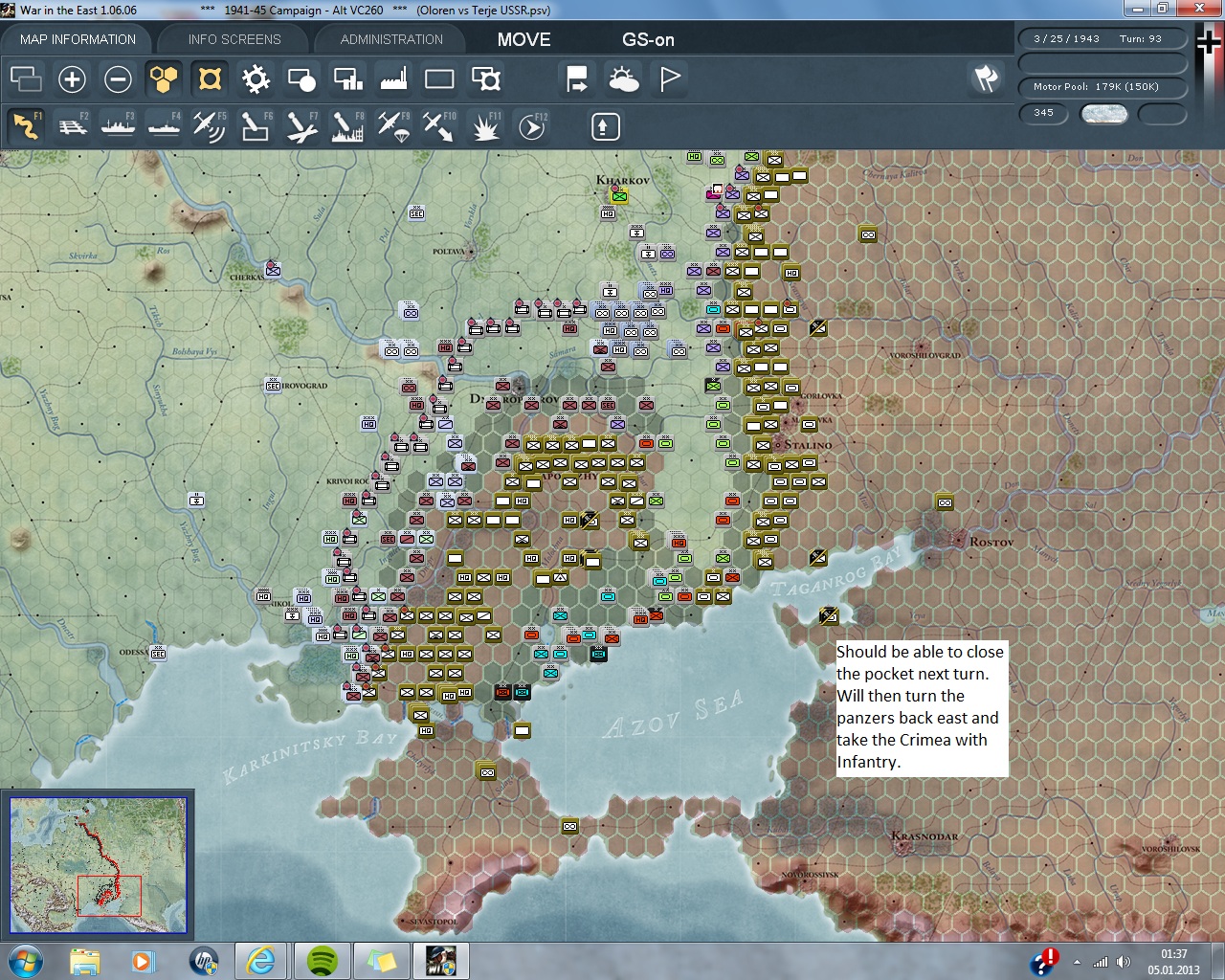Open the INFO SCREENS tab

click(x=234, y=39)
